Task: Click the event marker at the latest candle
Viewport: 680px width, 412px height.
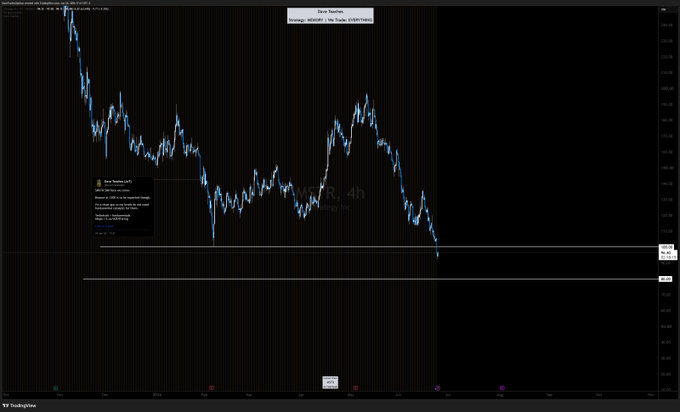Action: [438, 388]
